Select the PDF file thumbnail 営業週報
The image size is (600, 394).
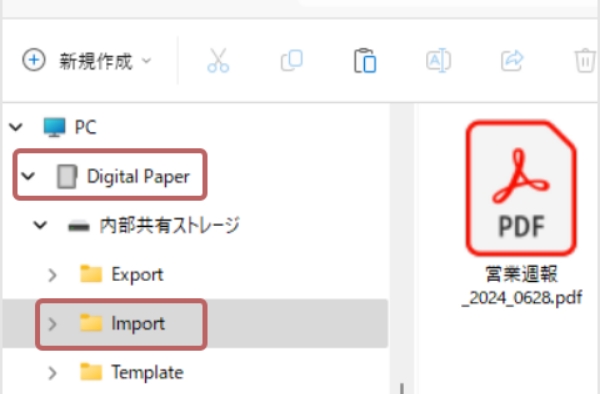coord(521,188)
